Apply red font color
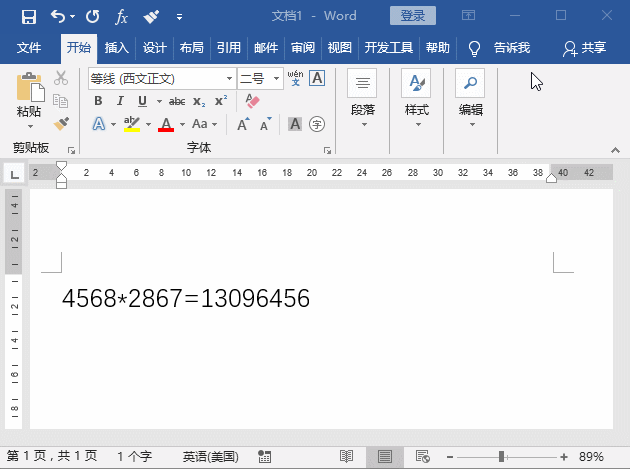This screenshot has width=630, height=469. pyautogui.click(x=166, y=124)
